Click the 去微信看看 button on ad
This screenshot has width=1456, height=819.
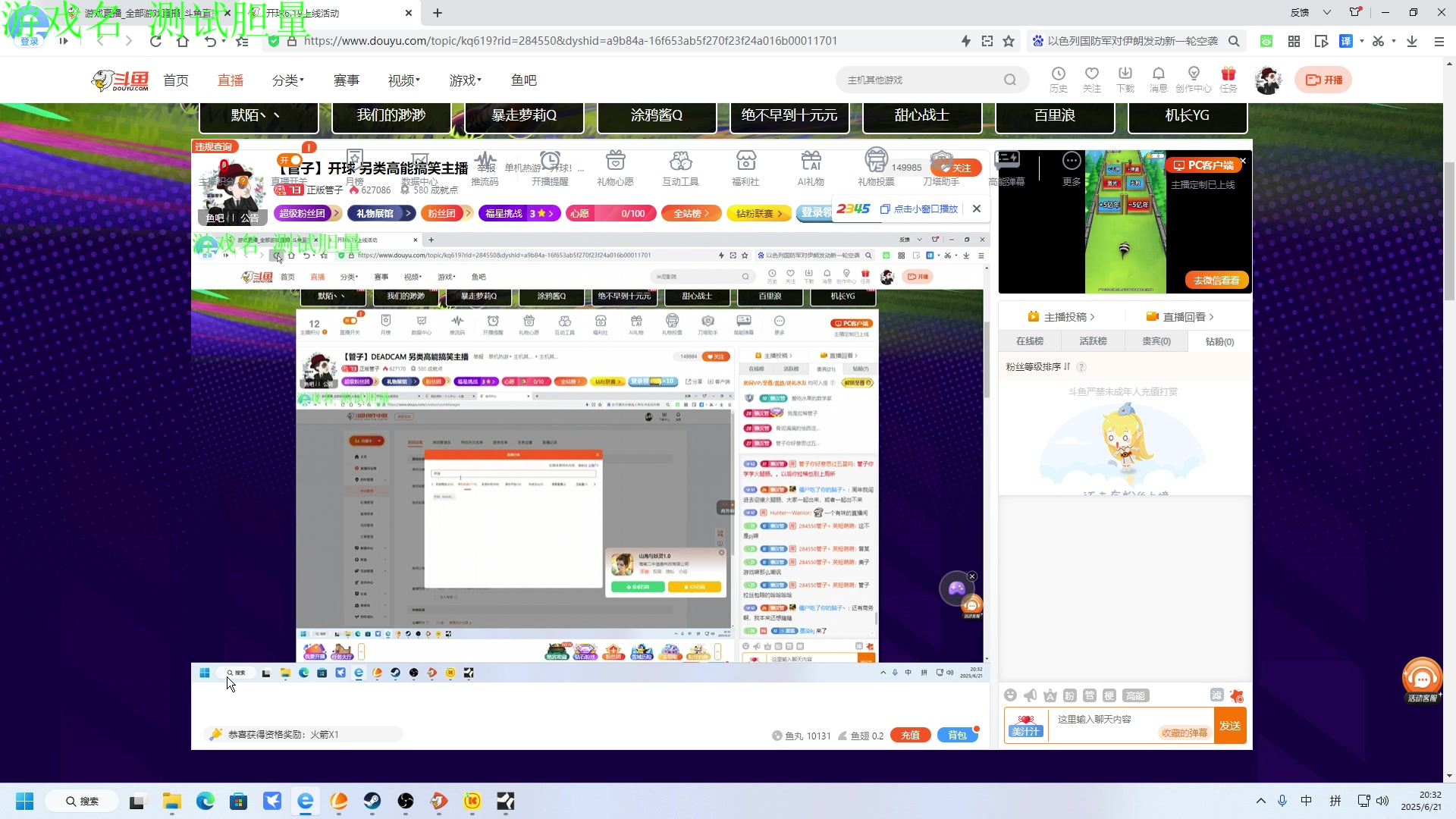click(1216, 280)
